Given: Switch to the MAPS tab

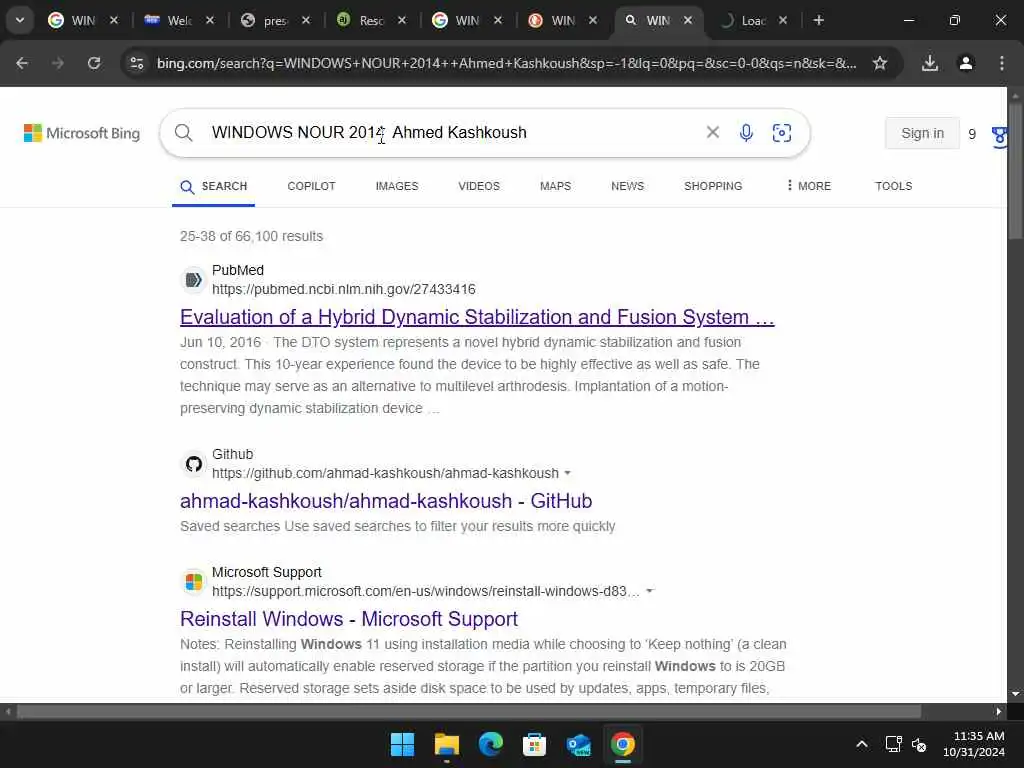Looking at the screenshot, I should 556,186.
